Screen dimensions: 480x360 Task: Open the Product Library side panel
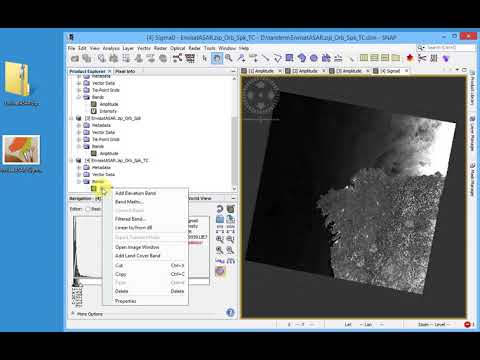pyautogui.click(x=472, y=88)
